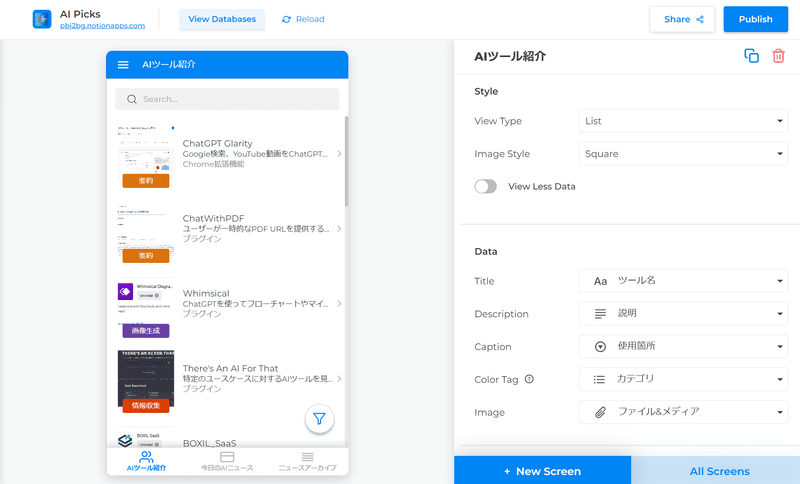Image resolution: width=800 pixels, height=484 pixels.
Task: Open 今日のAIニュース bottom navigation tab
Action: tap(227, 461)
